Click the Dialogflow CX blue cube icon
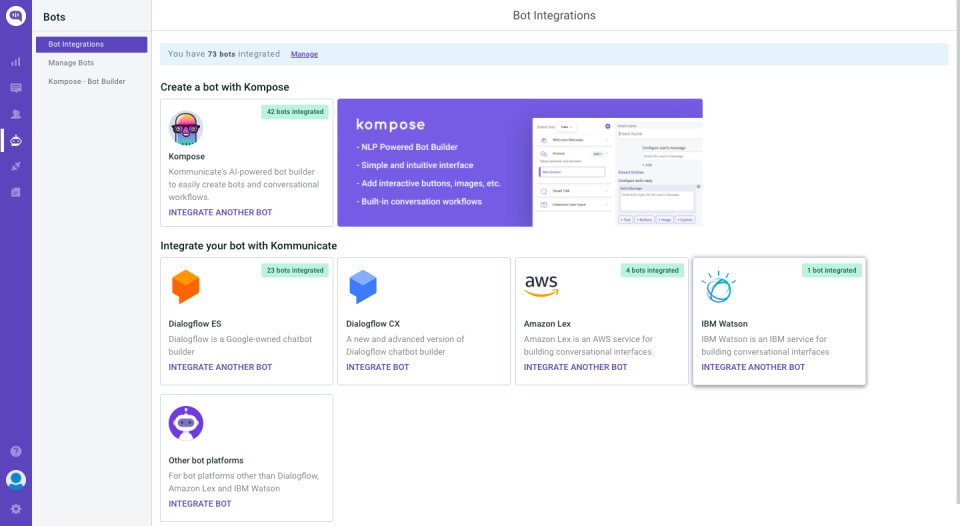The image size is (960, 526). 363,287
